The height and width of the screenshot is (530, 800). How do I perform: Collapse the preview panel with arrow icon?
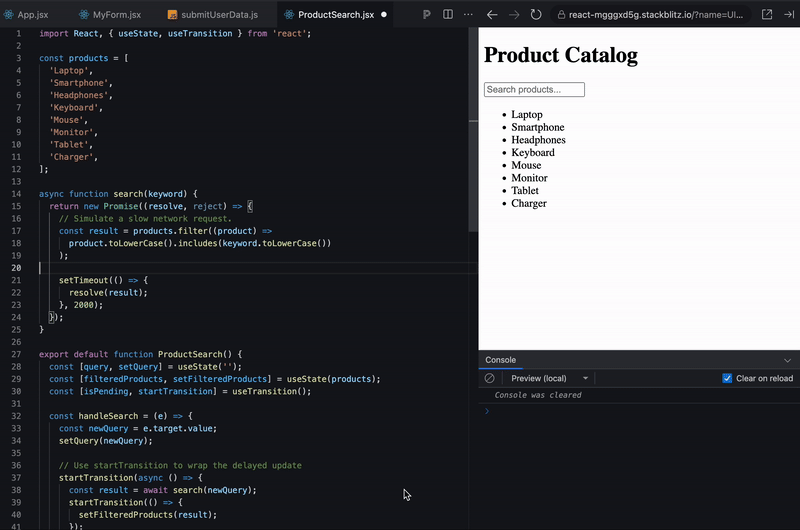(x=789, y=14)
